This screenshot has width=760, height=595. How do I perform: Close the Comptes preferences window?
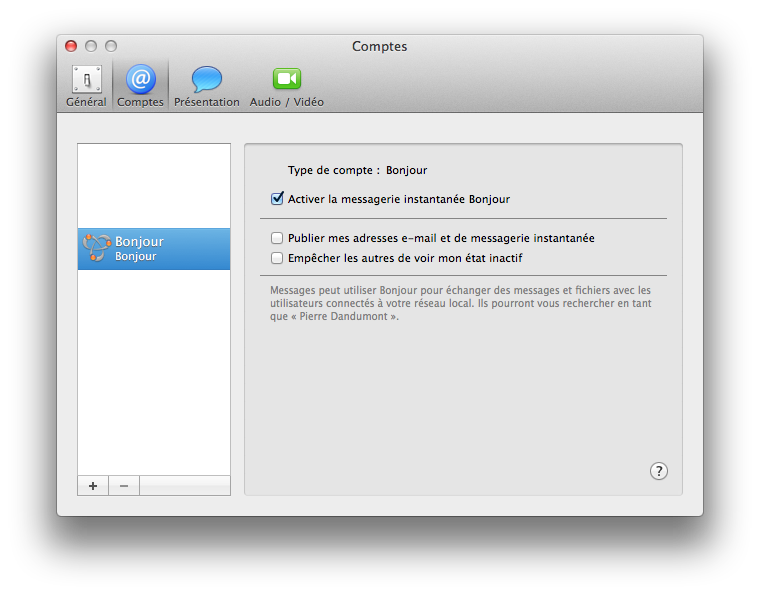tap(71, 46)
